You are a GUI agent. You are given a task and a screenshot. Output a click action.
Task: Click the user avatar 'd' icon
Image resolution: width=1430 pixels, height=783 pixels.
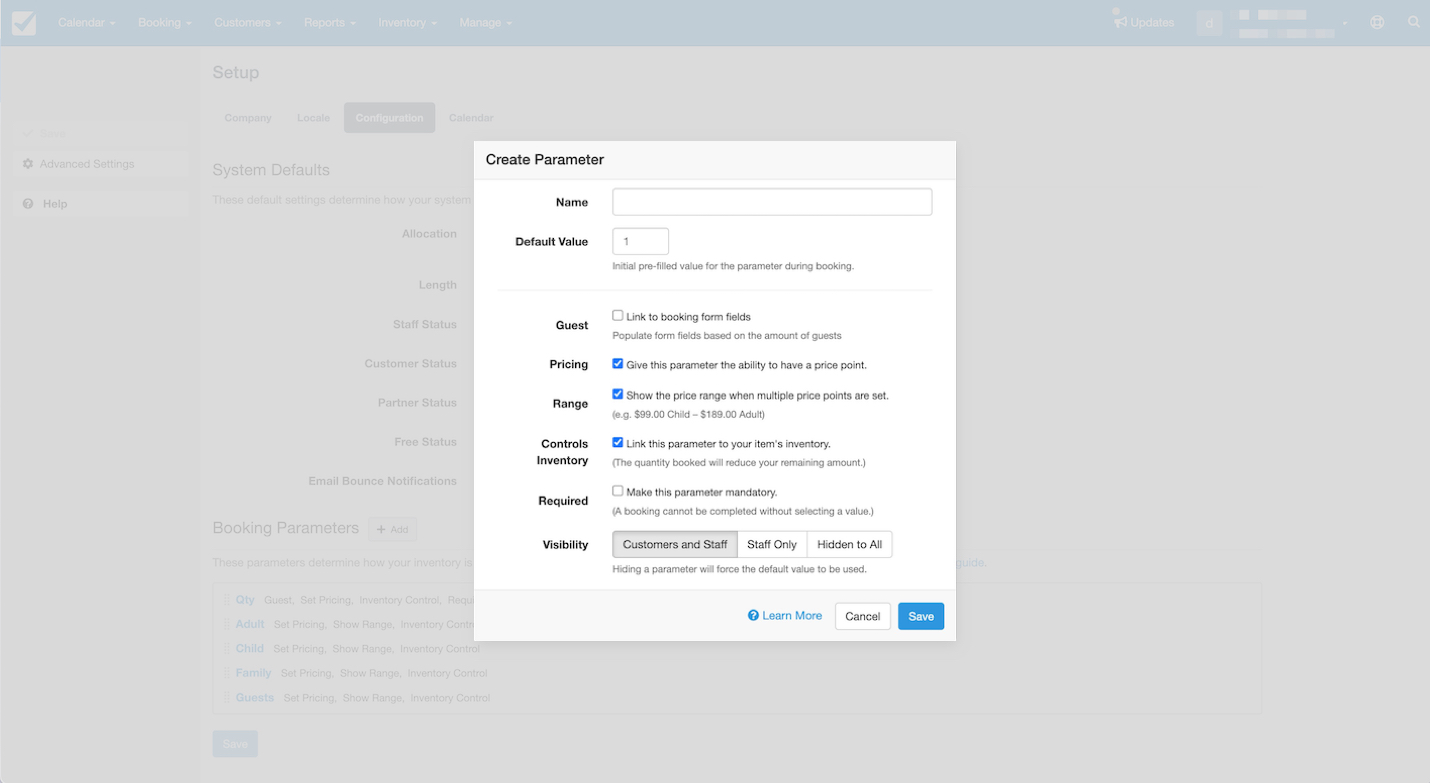tap(1209, 23)
